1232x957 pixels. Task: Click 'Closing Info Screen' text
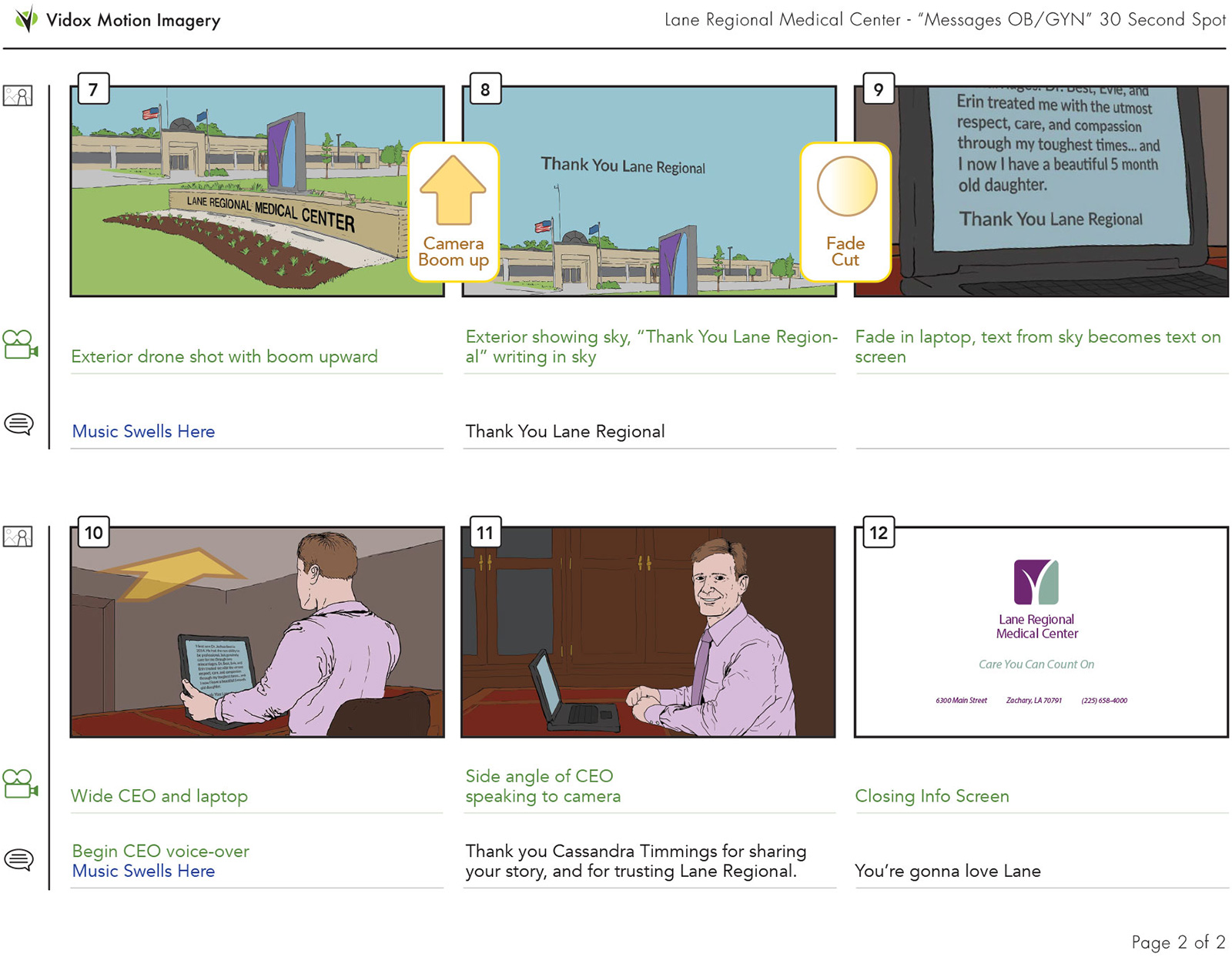pyautogui.click(x=932, y=796)
